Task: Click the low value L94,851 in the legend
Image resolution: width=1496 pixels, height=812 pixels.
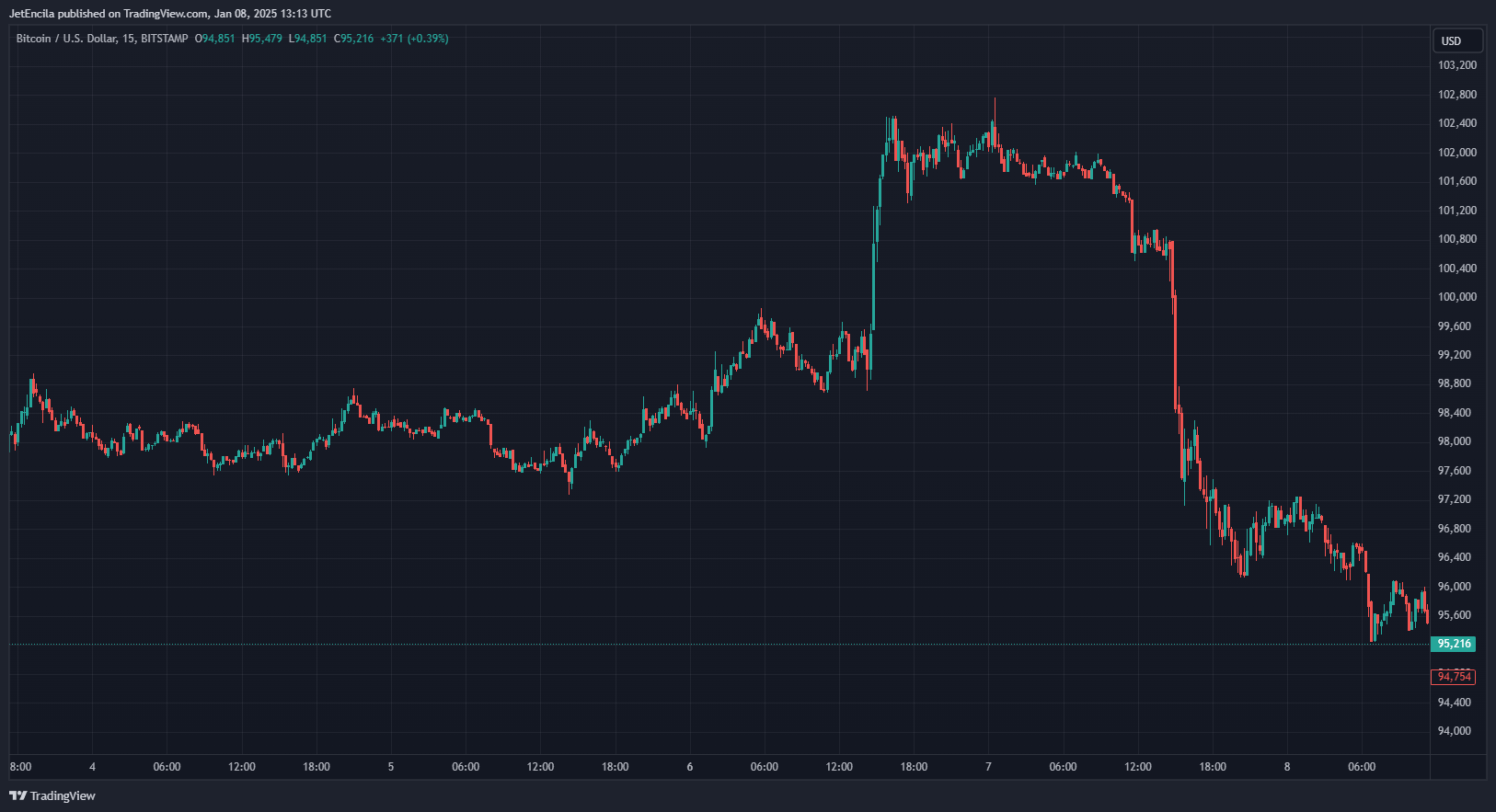Action: (308, 39)
